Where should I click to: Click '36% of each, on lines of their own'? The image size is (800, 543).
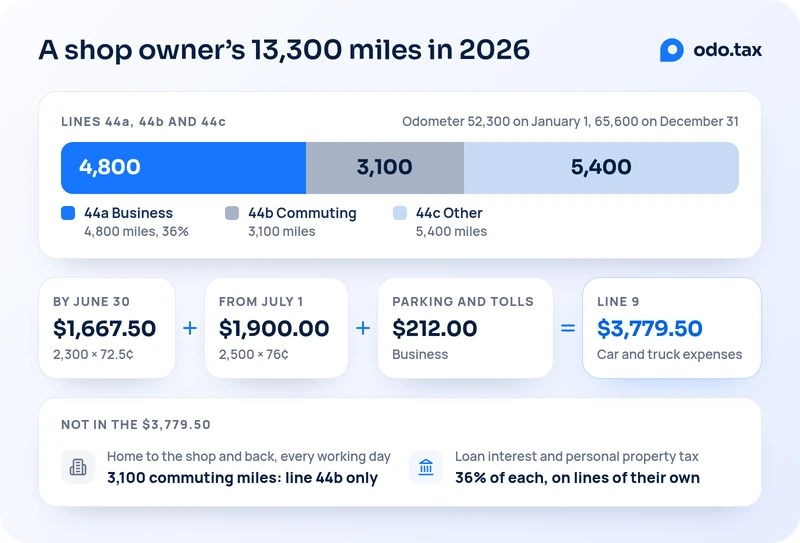578,478
